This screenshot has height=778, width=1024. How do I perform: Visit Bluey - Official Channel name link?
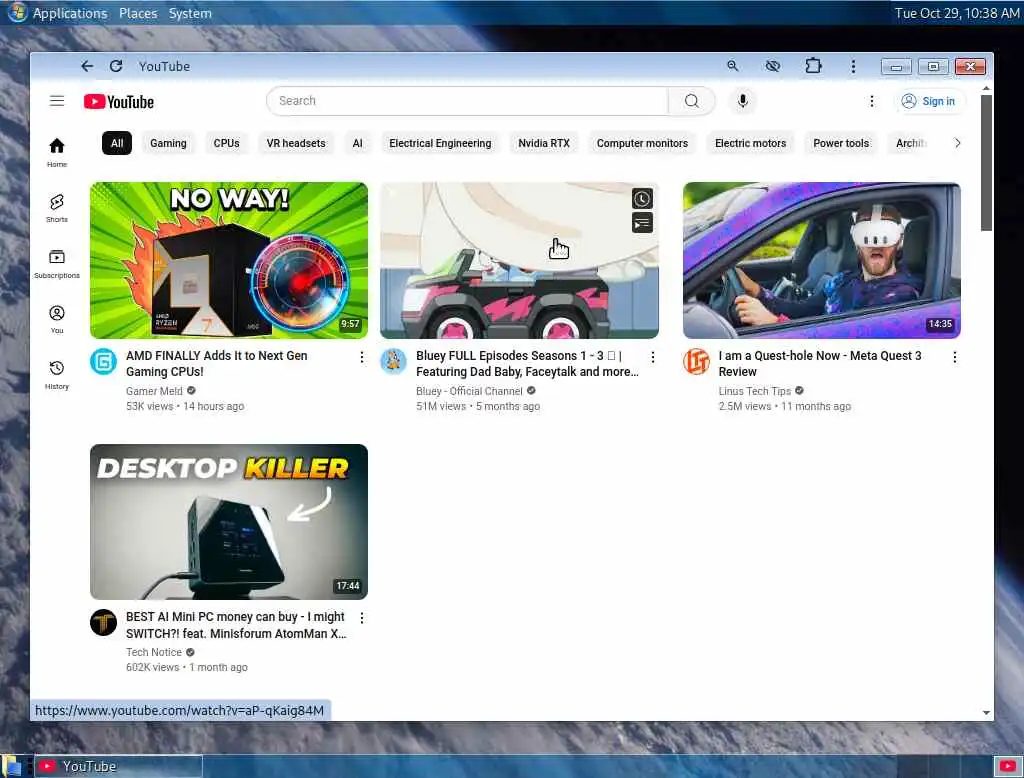point(469,391)
